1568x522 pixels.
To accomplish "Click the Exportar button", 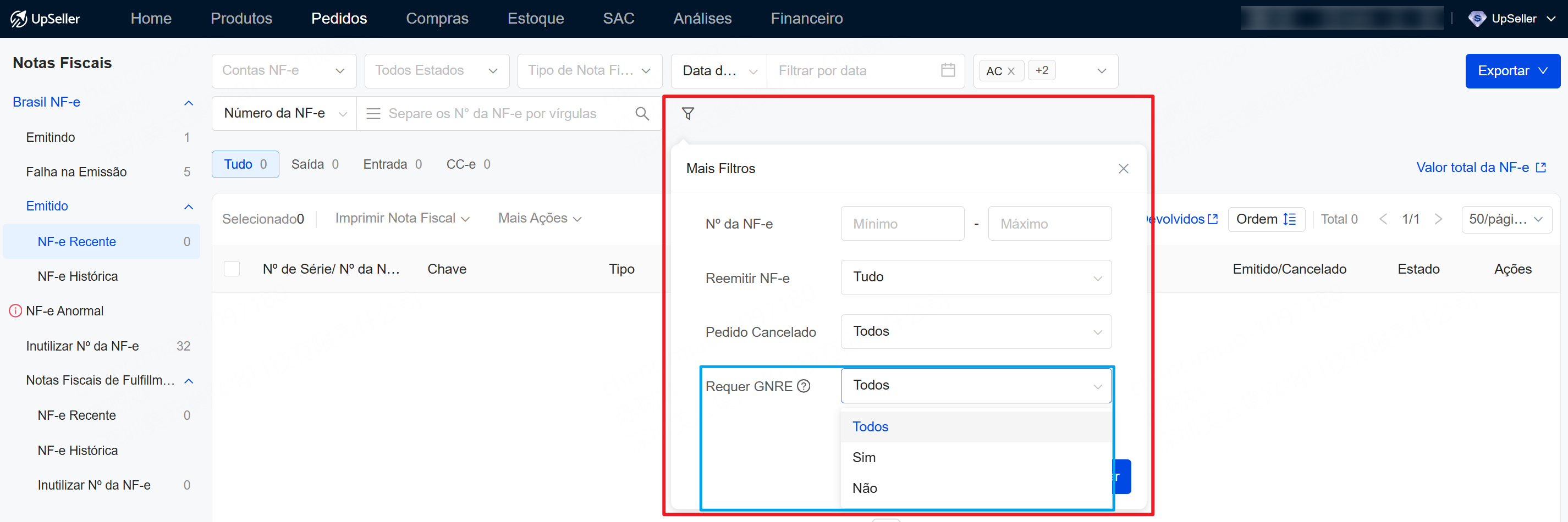I will click(x=1511, y=71).
